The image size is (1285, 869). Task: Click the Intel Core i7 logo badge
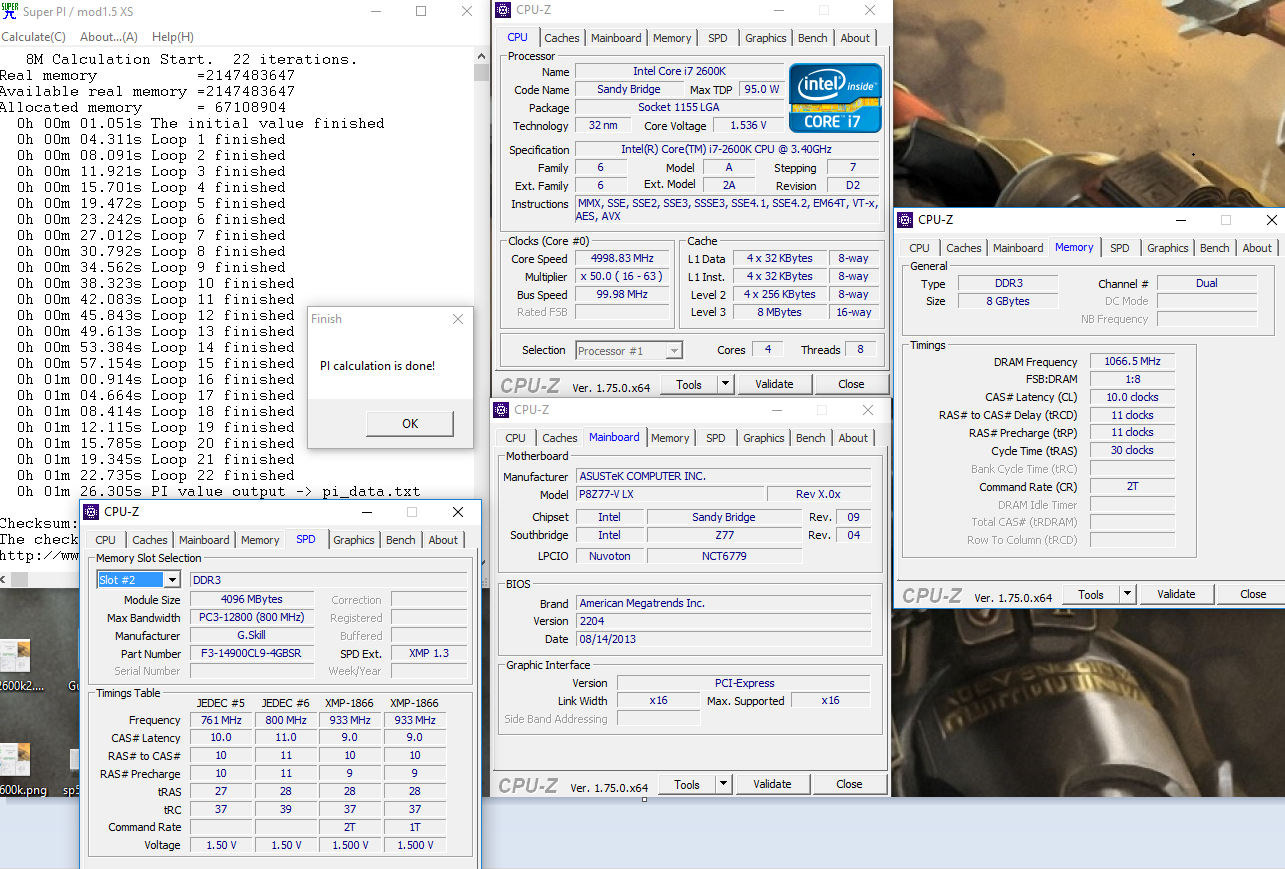[x=835, y=98]
